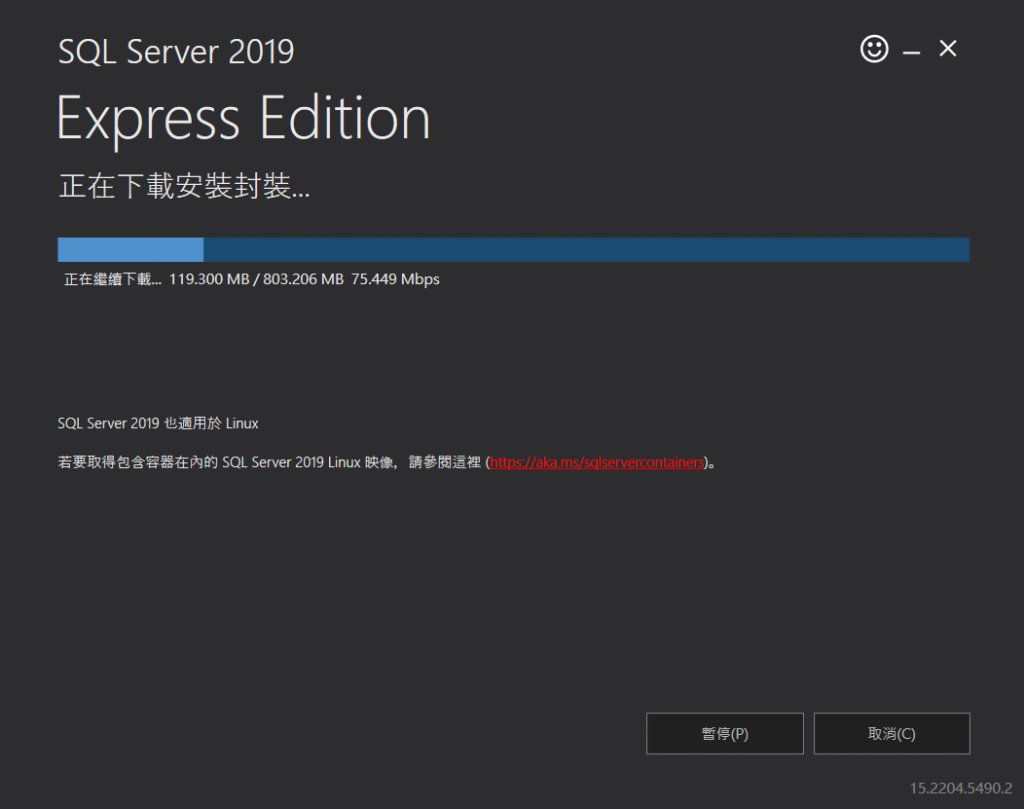Pause the download with 暫停(P) button

coord(724,733)
